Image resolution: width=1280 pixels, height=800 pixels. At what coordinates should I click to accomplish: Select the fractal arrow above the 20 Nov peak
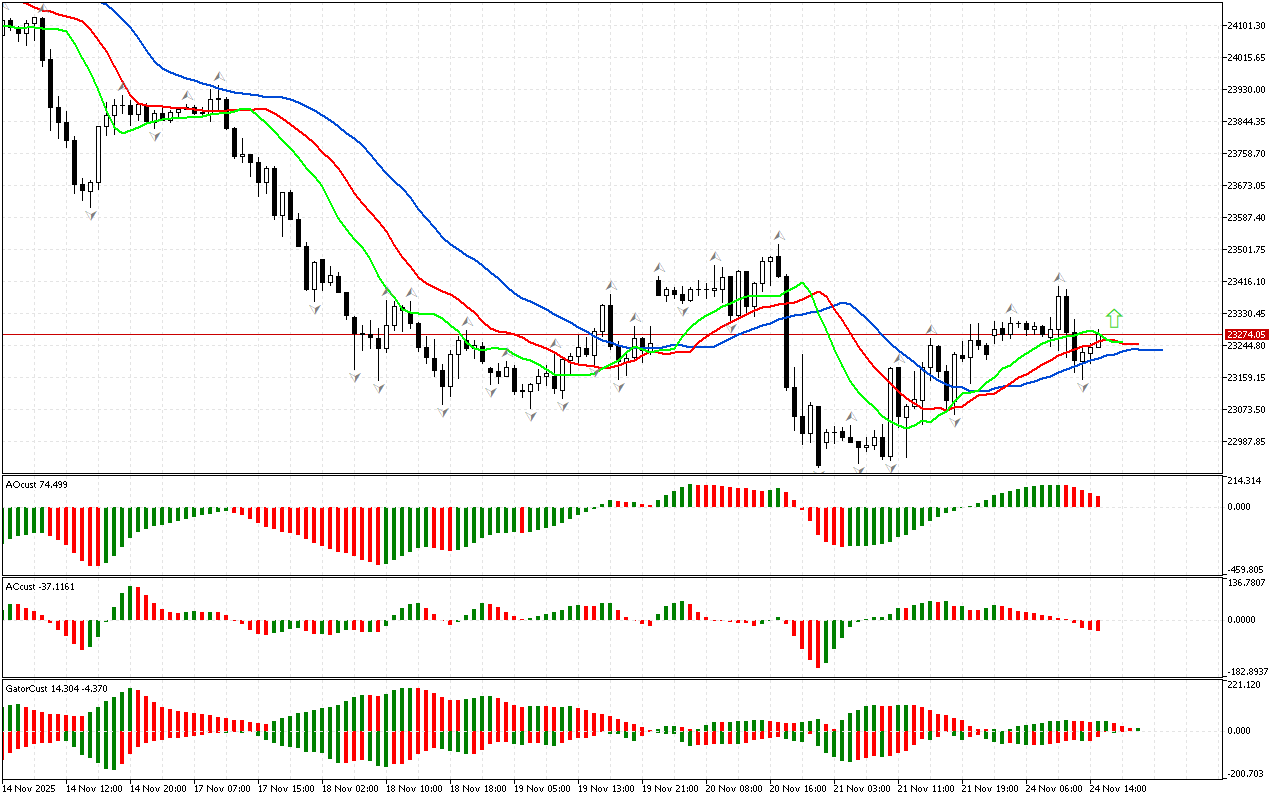tap(777, 235)
